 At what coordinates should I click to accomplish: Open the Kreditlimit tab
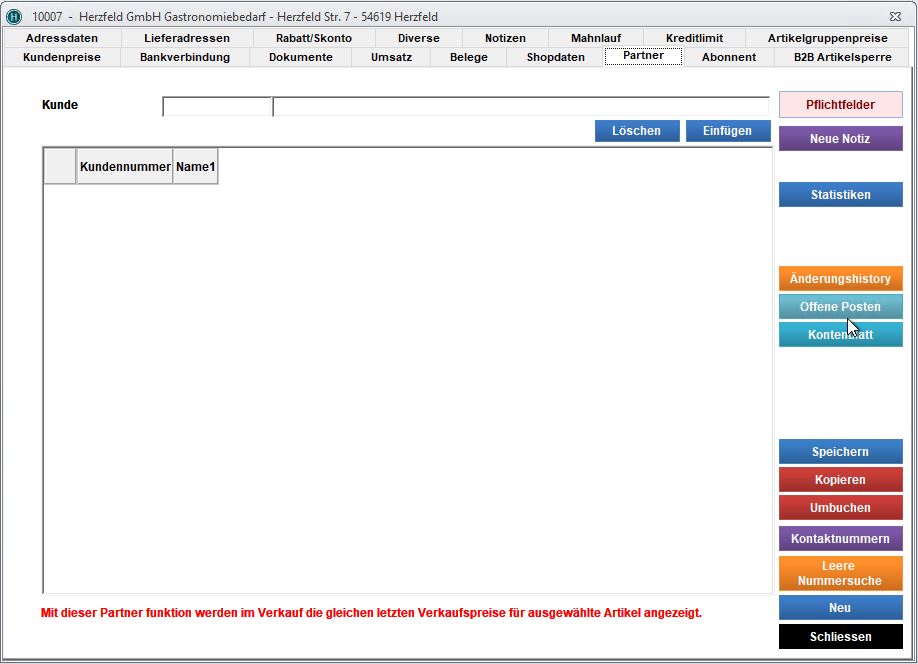point(694,38)
